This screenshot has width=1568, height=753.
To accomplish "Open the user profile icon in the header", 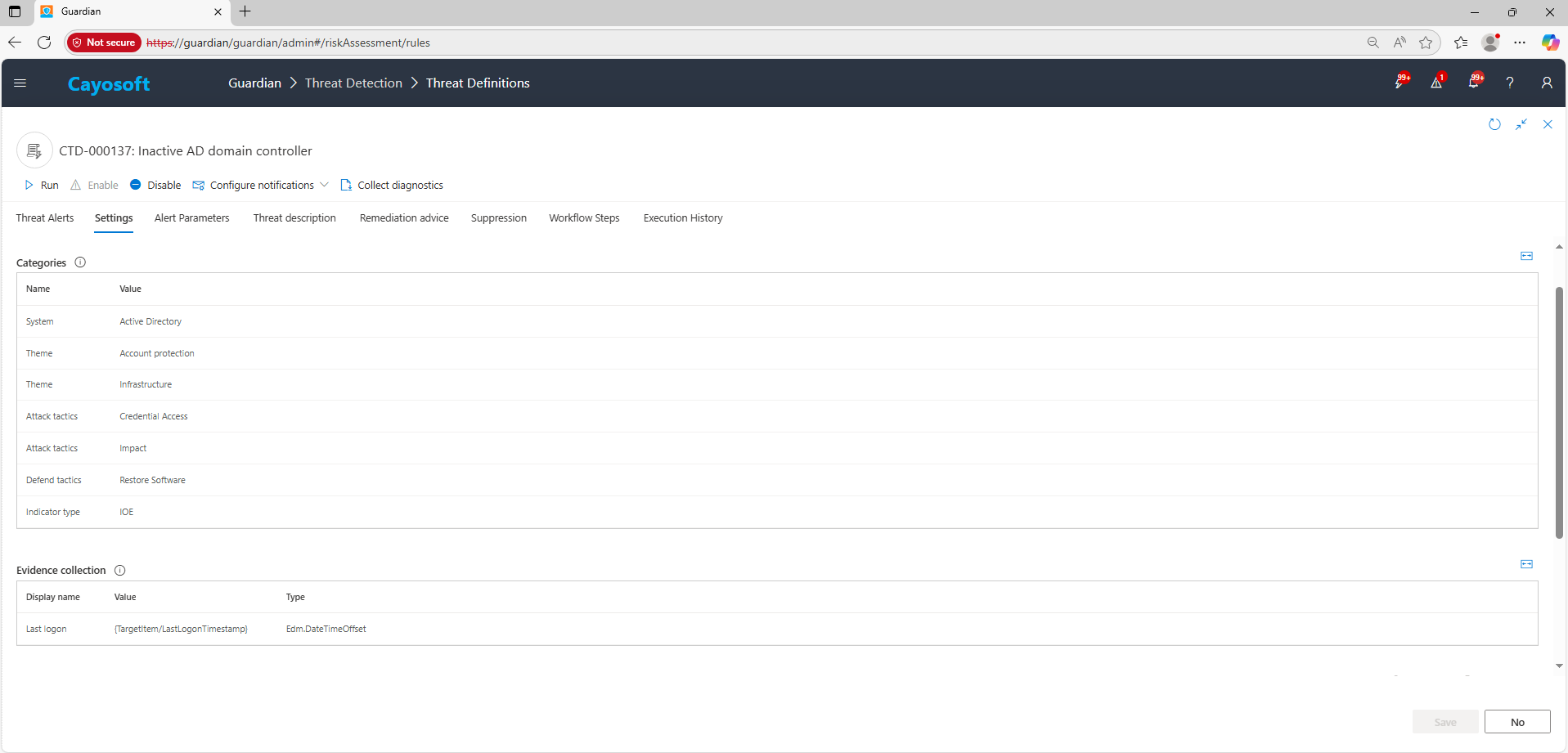I will pyautogui.click(x=1546, y=83).
